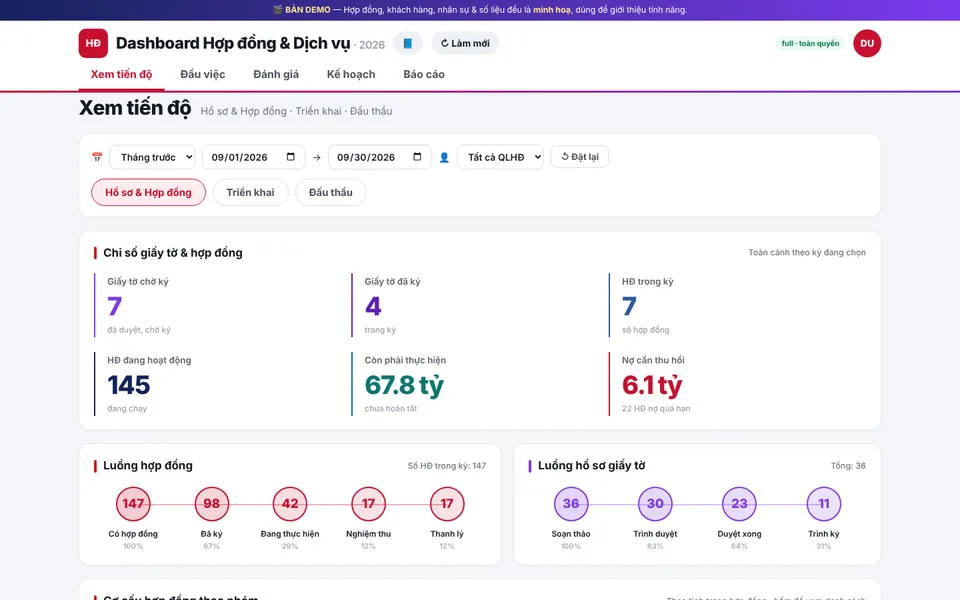Open the blue book guide icon
960x600 pixels.
(x=408, y=43)
